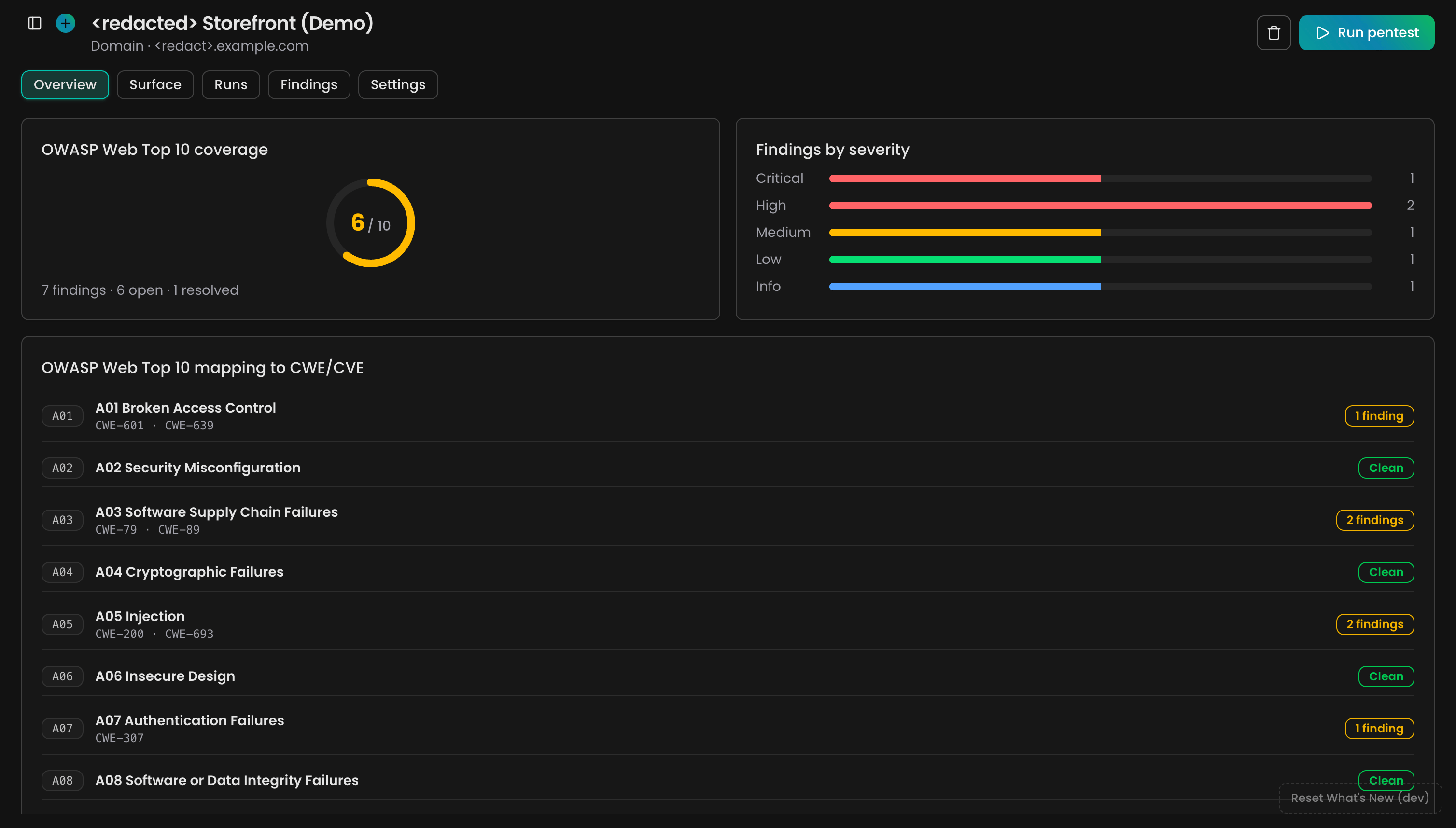The image size is (1456, 828).
Task: Click the Clean badge for A04
Action: 1386,572
